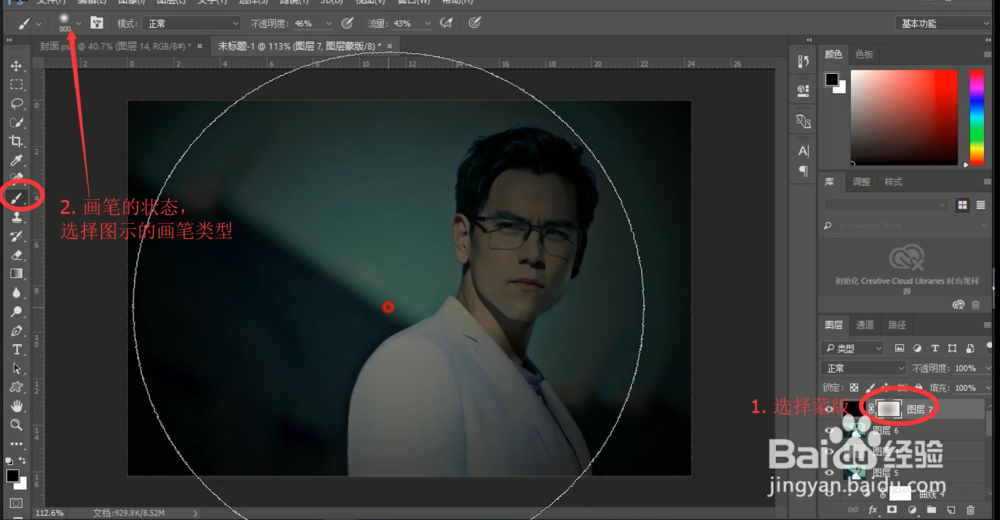This screenshot has width=1000, height=520.
Task: Select the Clone Stamp tool
Action: (x=17, y=217)
